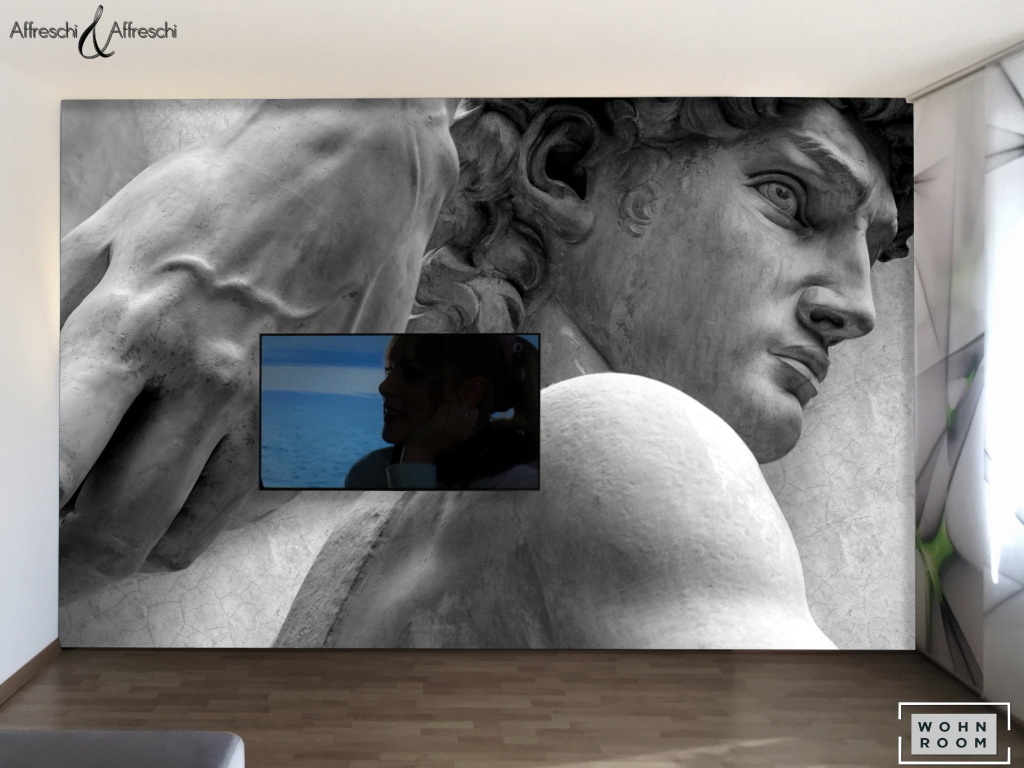Click the WOHN ROOM logo

(953, 733)
